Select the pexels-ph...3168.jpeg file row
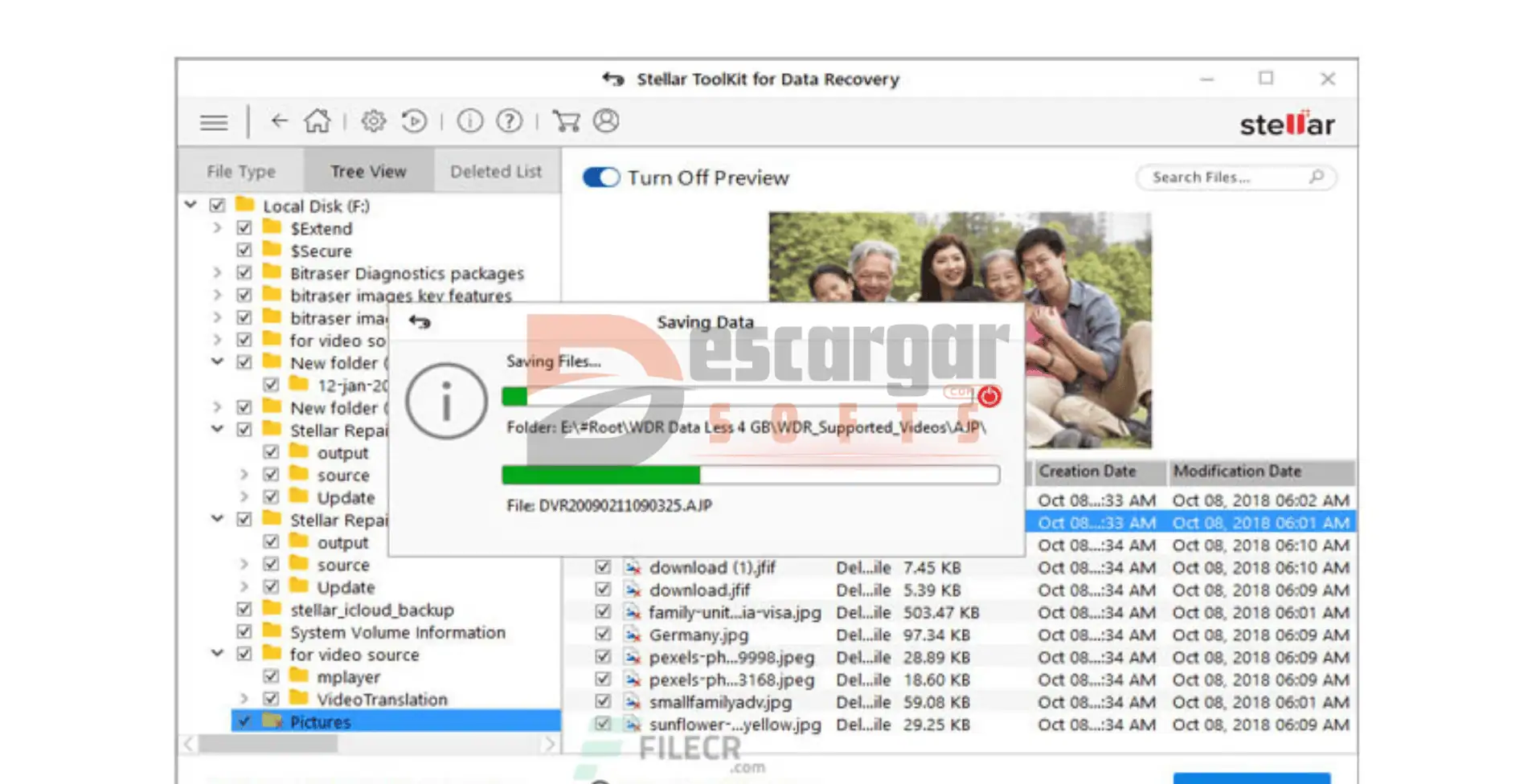Image resolution: width=1536 pixels, height=784 pixels. click(x=959, y=680)
